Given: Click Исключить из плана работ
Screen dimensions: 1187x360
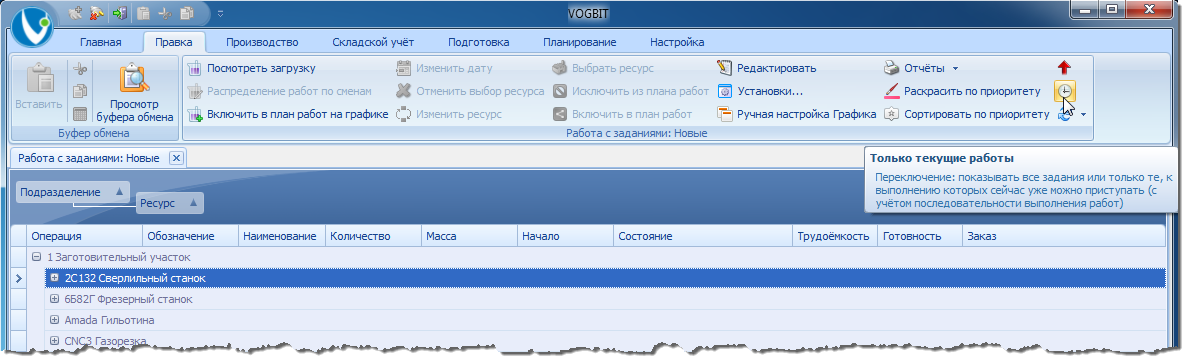Looking at the screenshot, I should 631,92.
